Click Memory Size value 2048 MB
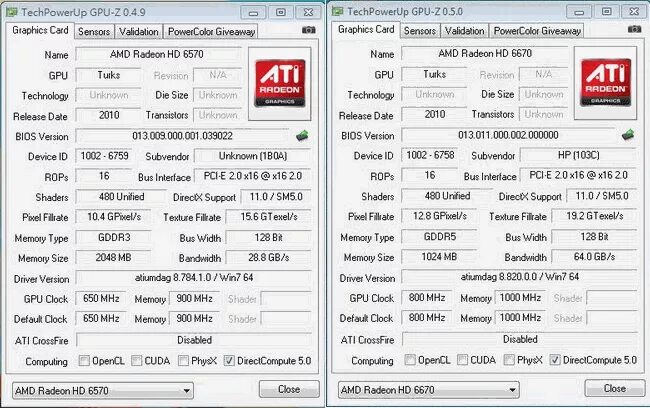This screenshot has width=650, height=408. tap(114, 257)
